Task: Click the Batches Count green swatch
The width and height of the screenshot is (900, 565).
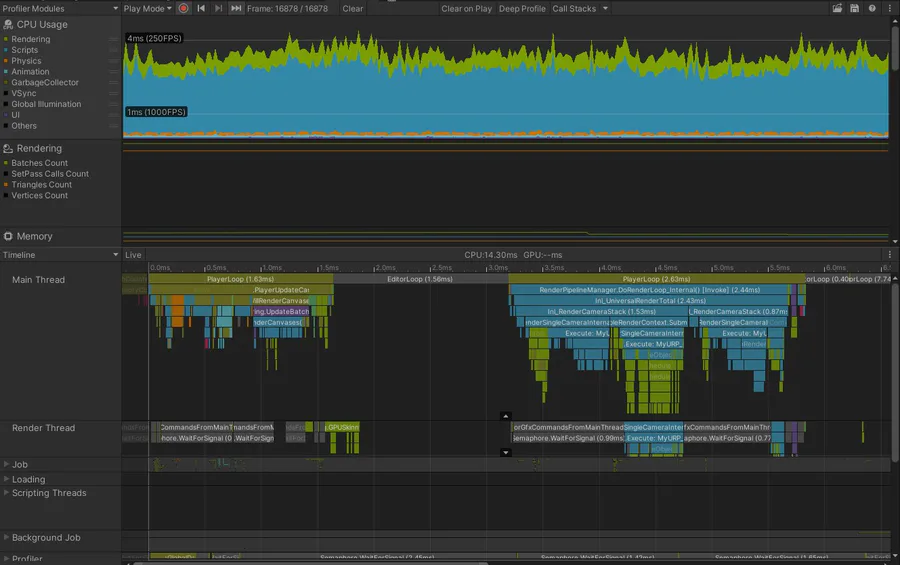Action: click(x=6, y=163)
